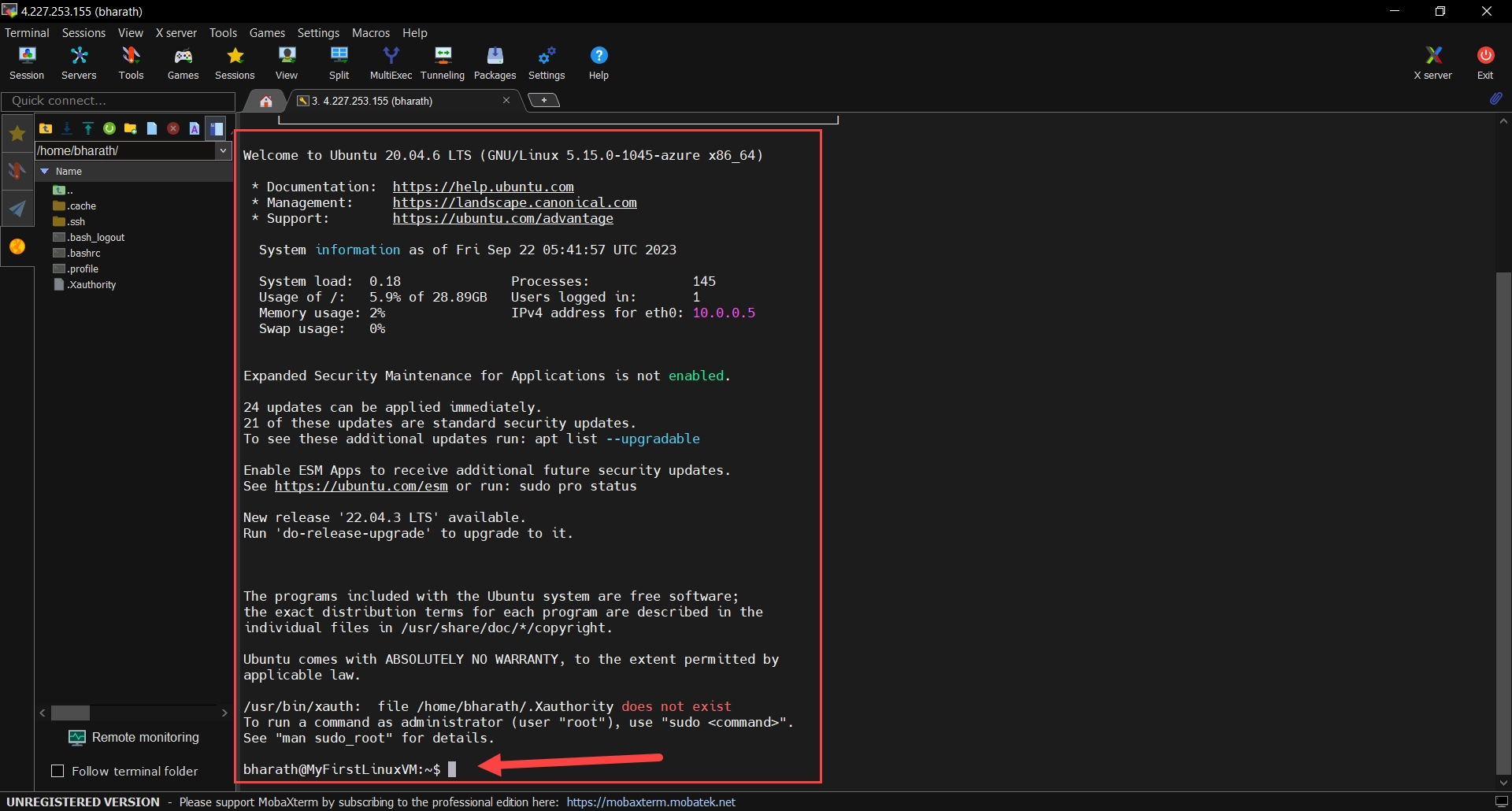Image resolution: width=1512 pixels, height=811 pixels.
Task: Select the .bash_logout file
Action: coord(89,237)
